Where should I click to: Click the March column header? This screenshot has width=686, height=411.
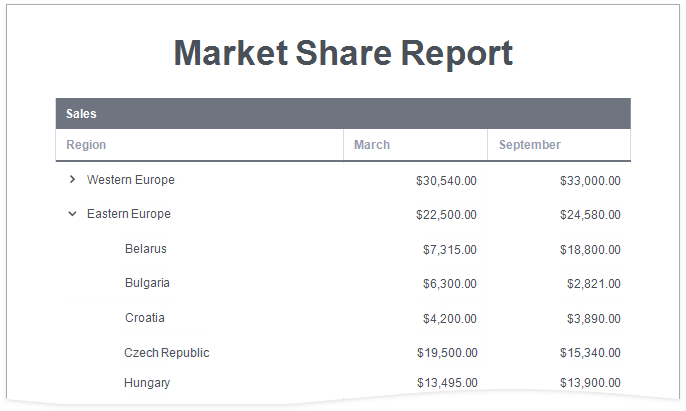372,145
